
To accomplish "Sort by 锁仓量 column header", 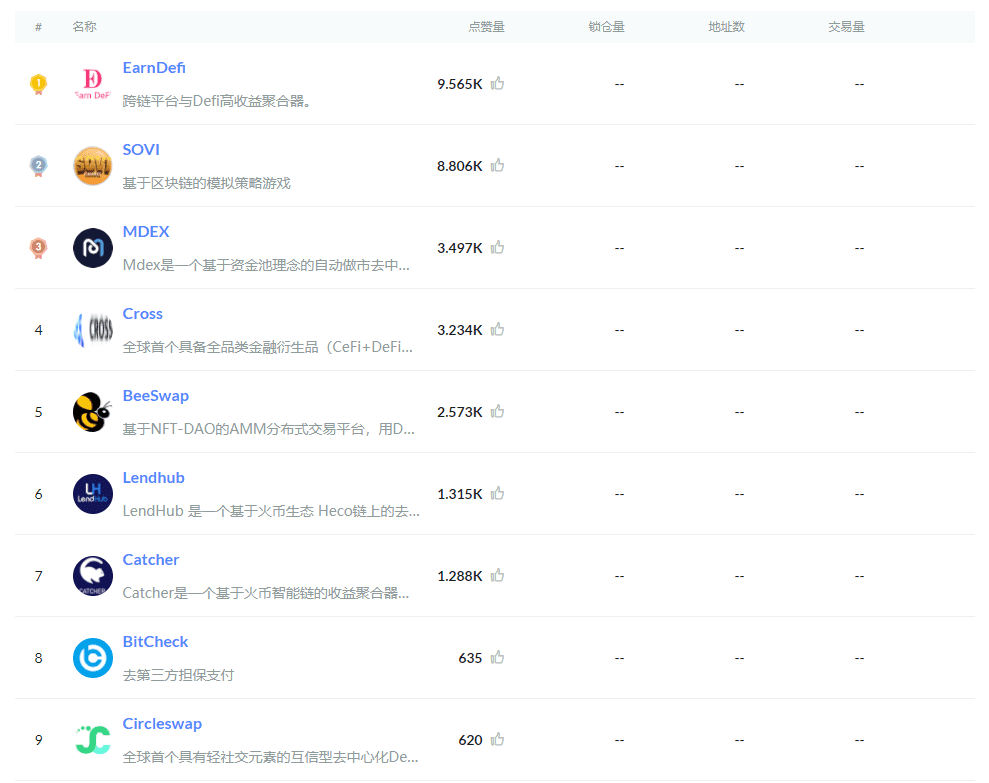I will pyautogui.click(x=606, y=26).
